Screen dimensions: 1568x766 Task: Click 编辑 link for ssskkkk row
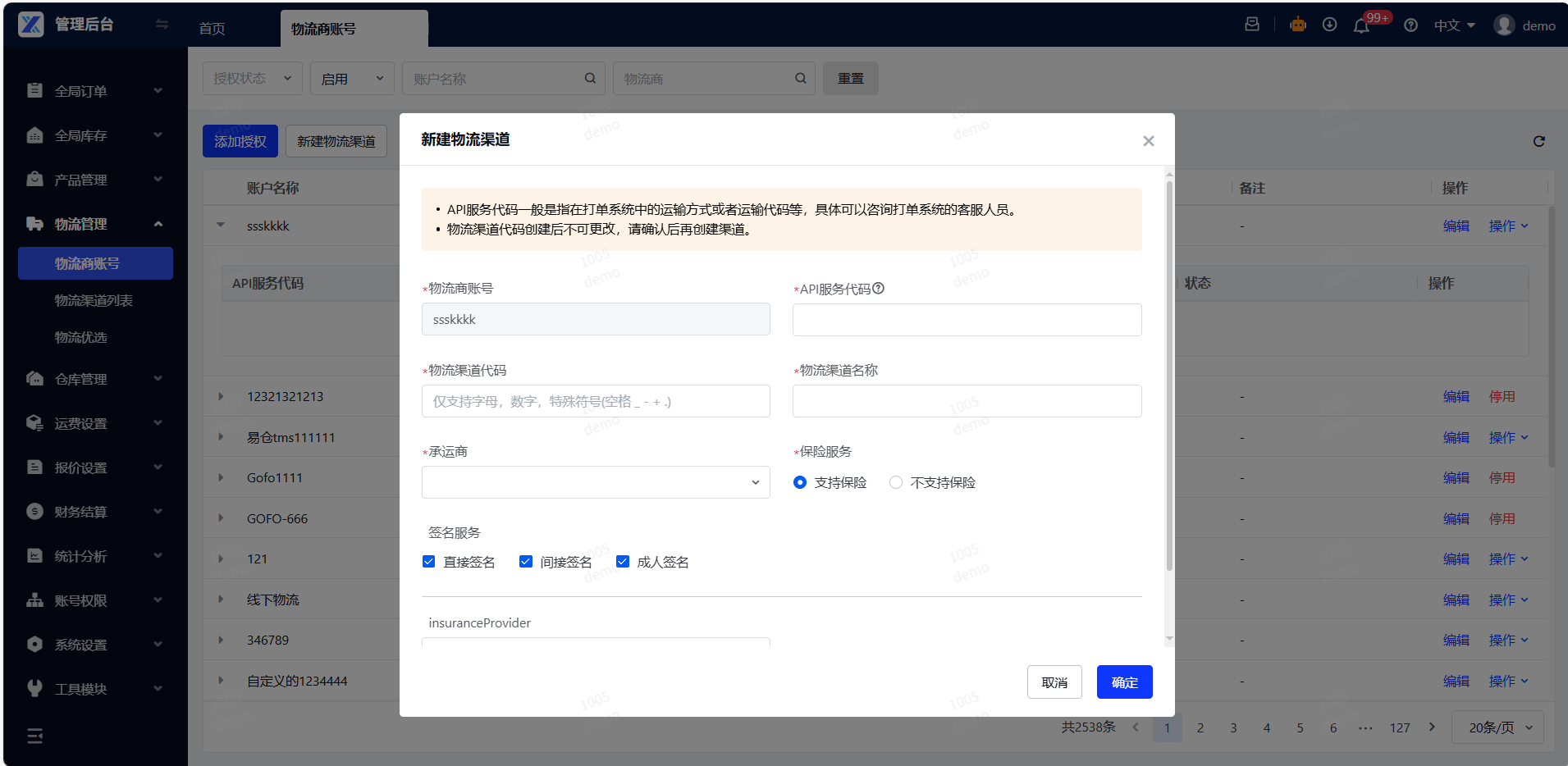[x=1456, y=226]
